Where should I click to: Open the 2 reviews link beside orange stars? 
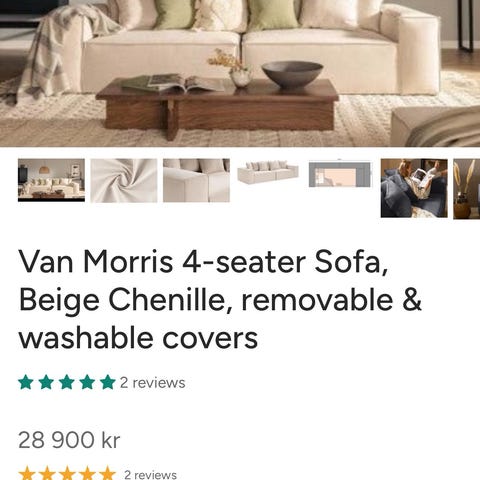click(150, 474)
